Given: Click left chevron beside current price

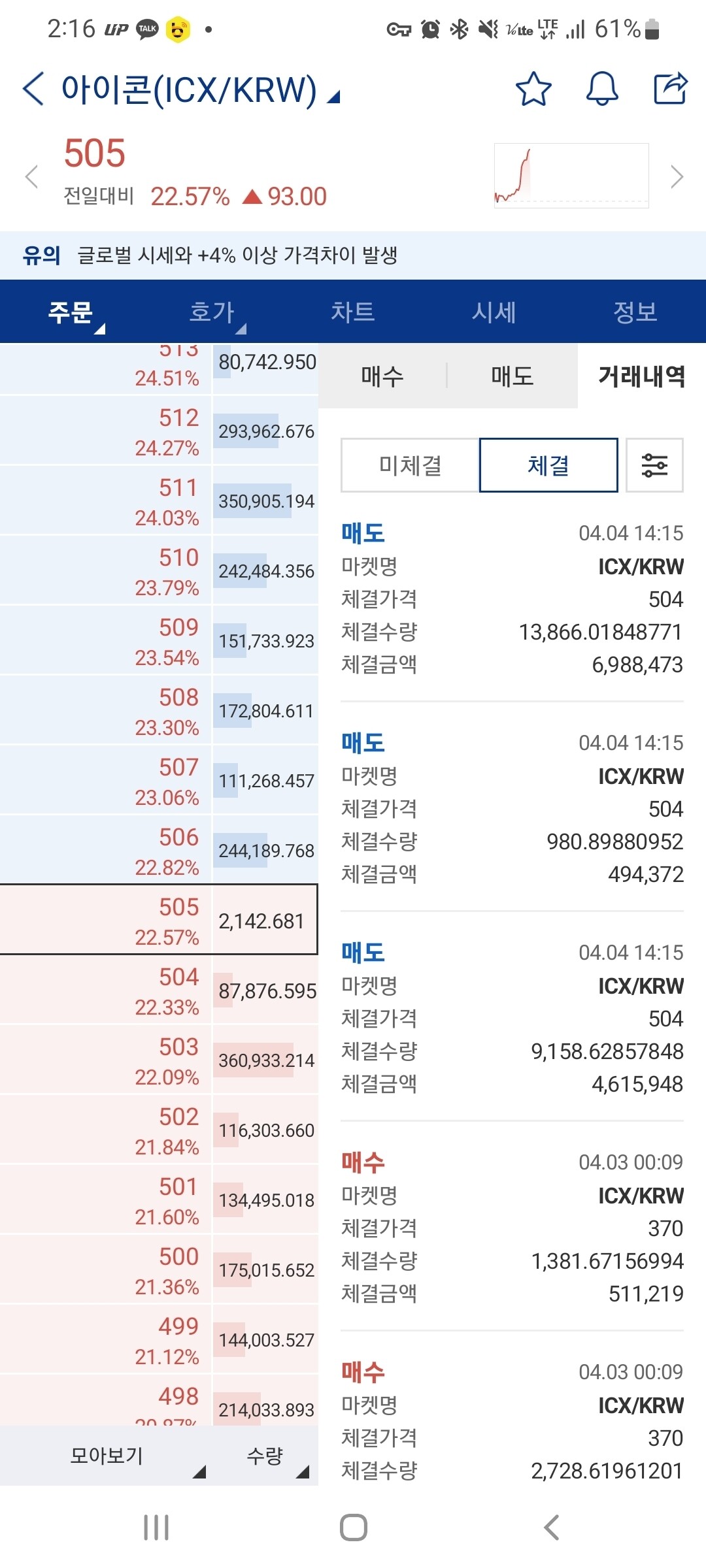Looking at the screenshot, I should click(31, 175).
